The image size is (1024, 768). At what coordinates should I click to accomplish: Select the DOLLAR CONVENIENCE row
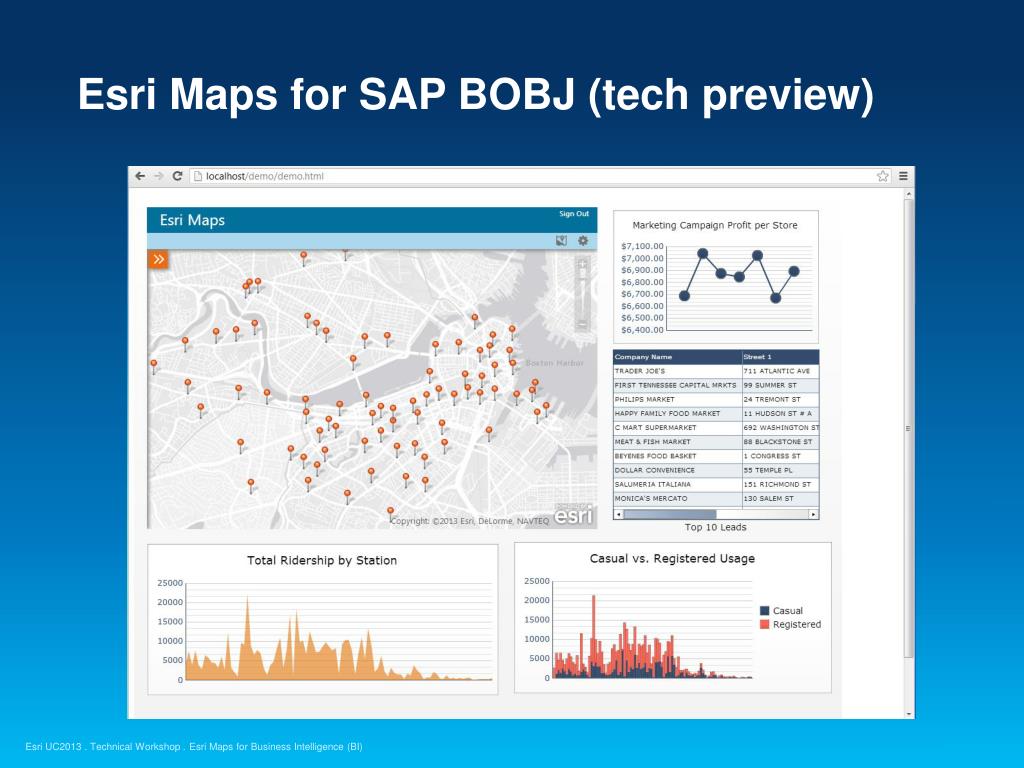pos(716,470)
